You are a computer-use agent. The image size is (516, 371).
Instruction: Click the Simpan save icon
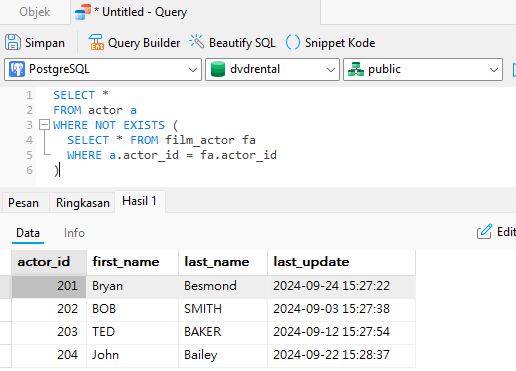click(x=13, y=43)
